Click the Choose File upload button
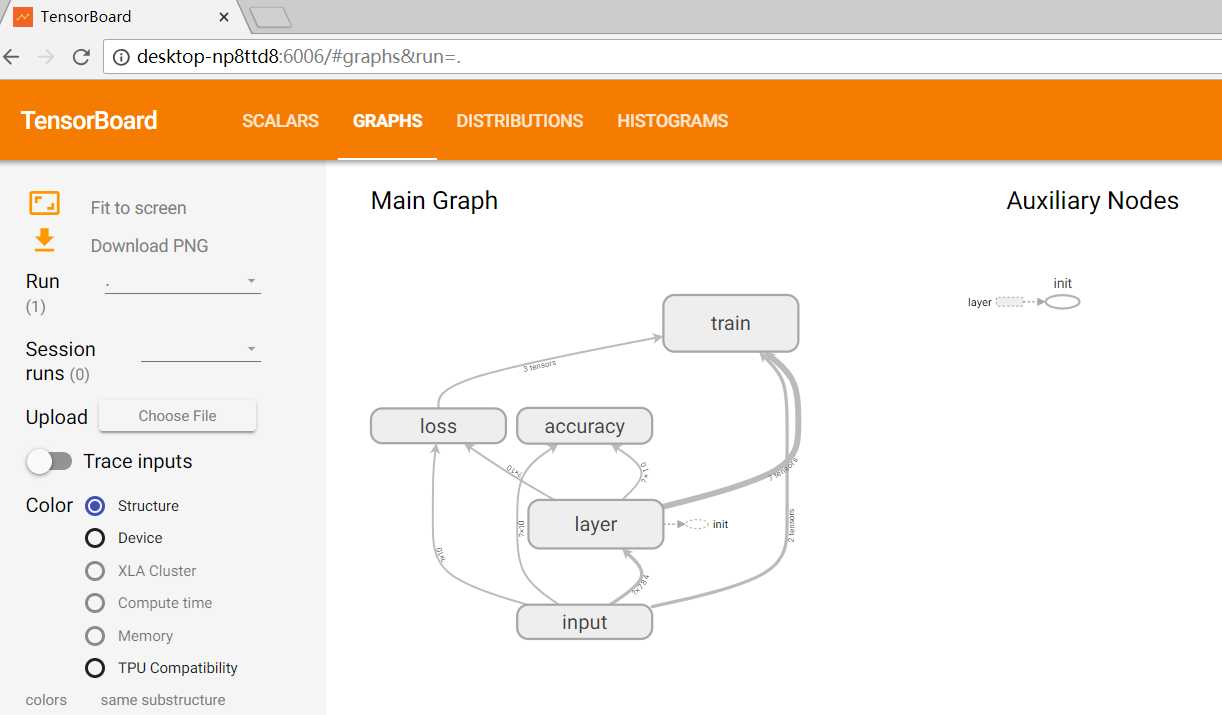The image size is (1222, 715). pos(177,416)
